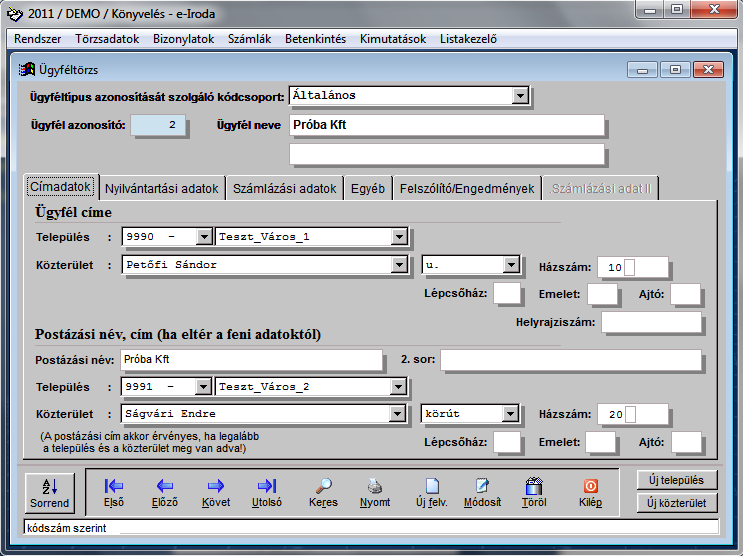Go to previous record with Előző
Screen dimensions: 743x556
coord(163,491)
